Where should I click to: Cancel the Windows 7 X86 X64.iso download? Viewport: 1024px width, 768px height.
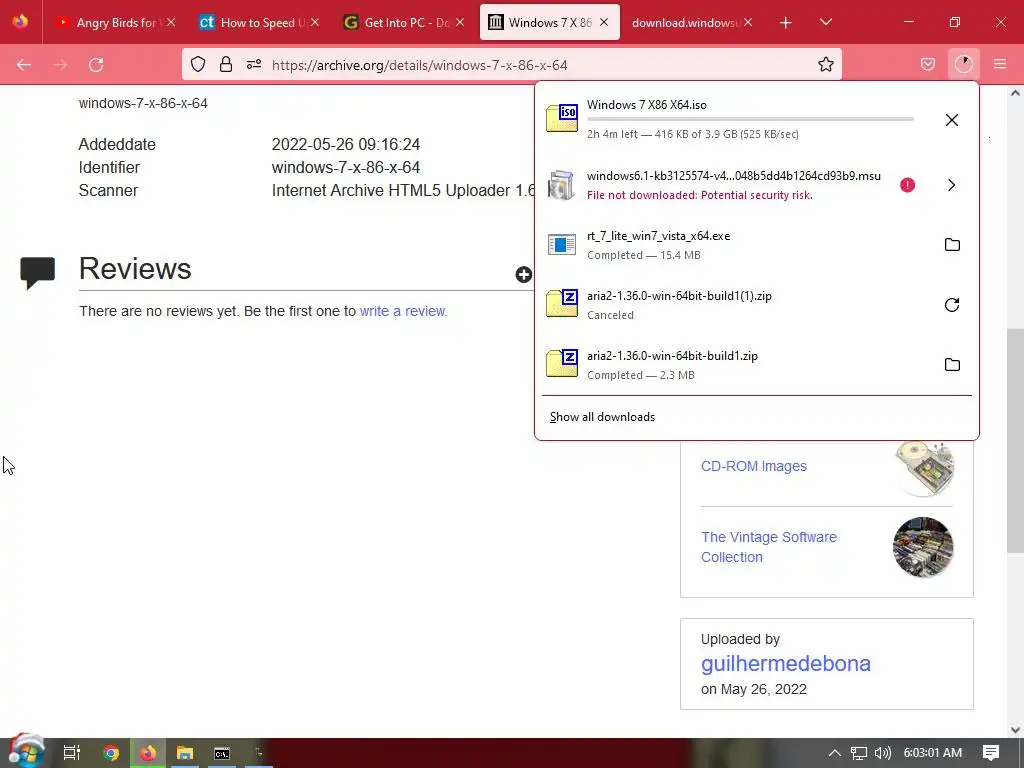952,120
